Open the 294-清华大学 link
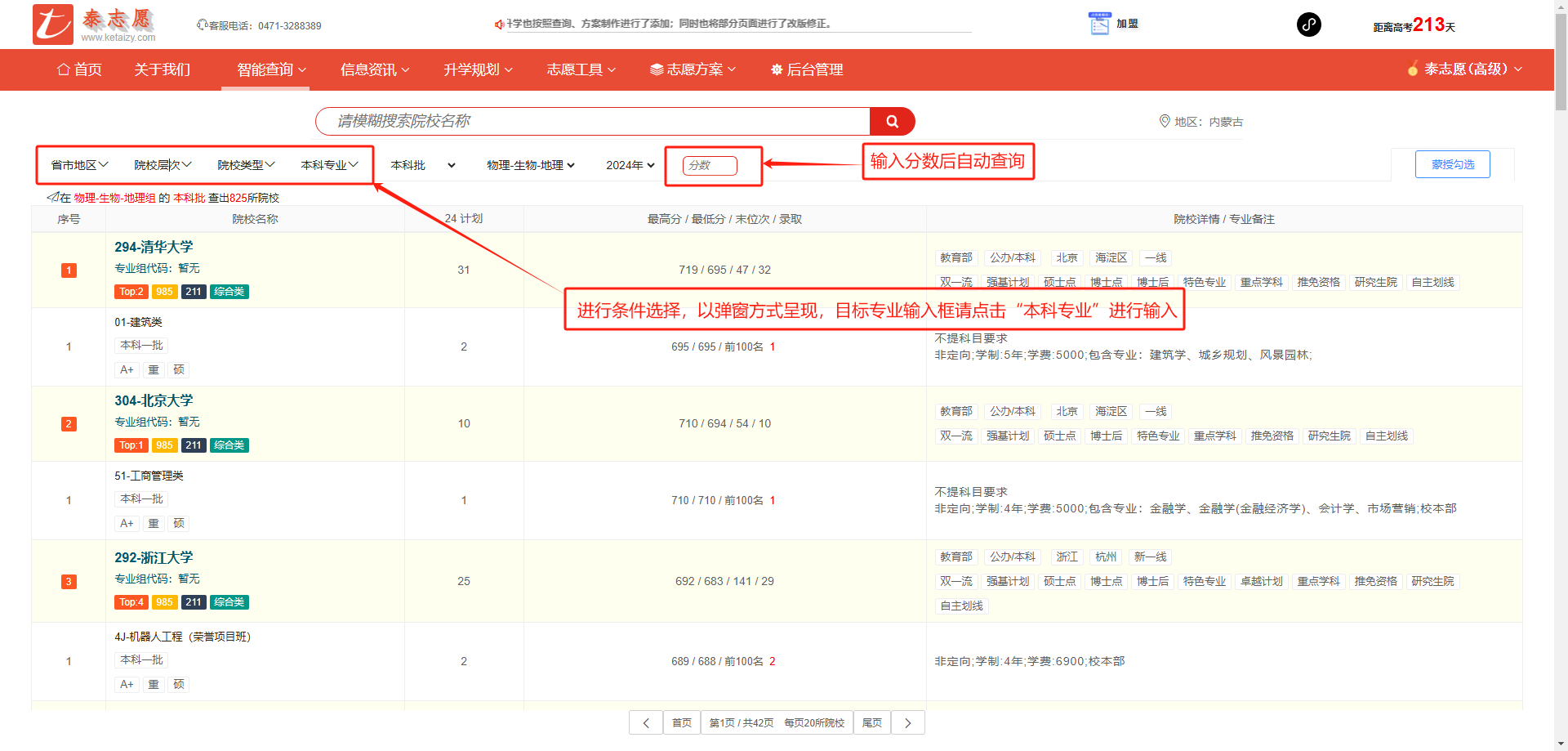Viewport: 1568px width, 751px height. point(154,247)
